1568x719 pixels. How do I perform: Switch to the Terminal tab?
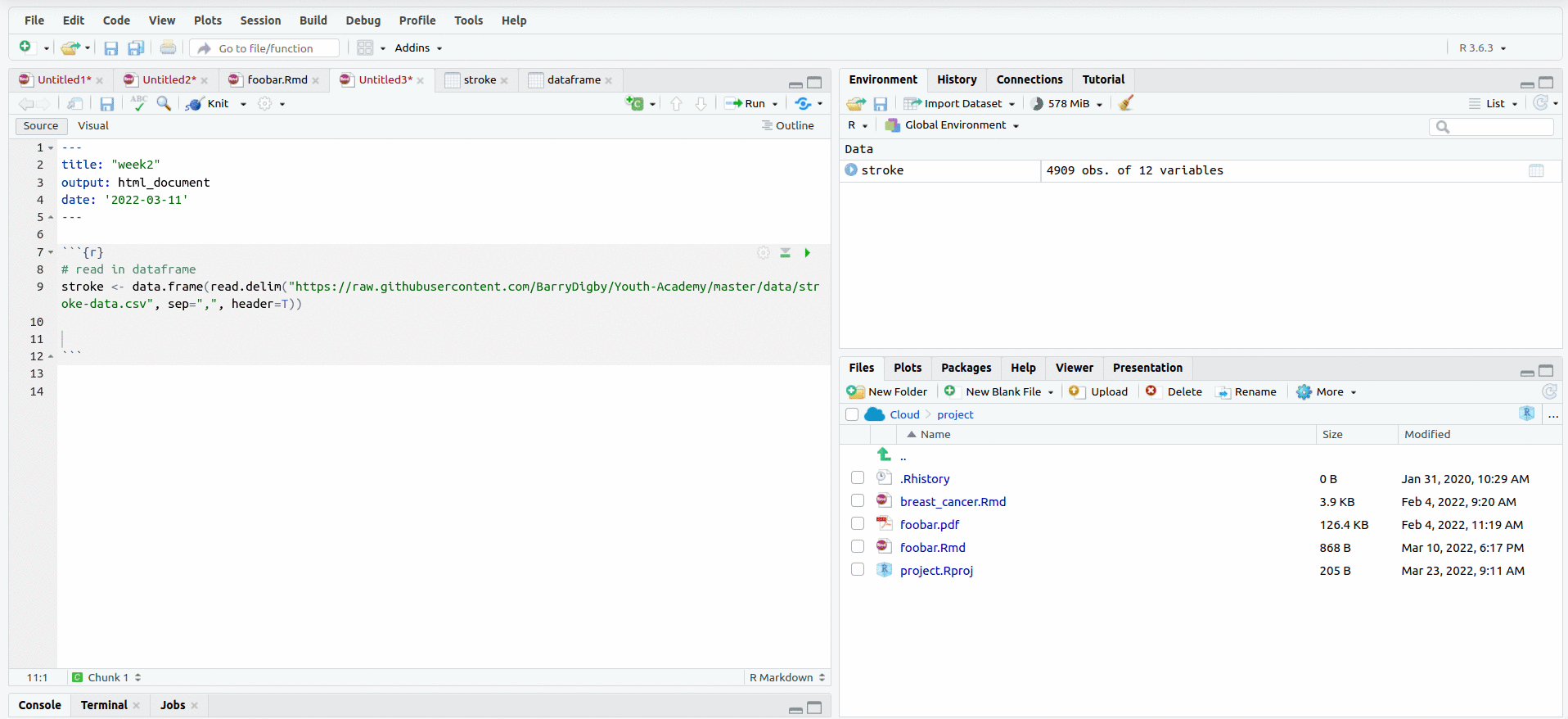[x=104, y=705]
